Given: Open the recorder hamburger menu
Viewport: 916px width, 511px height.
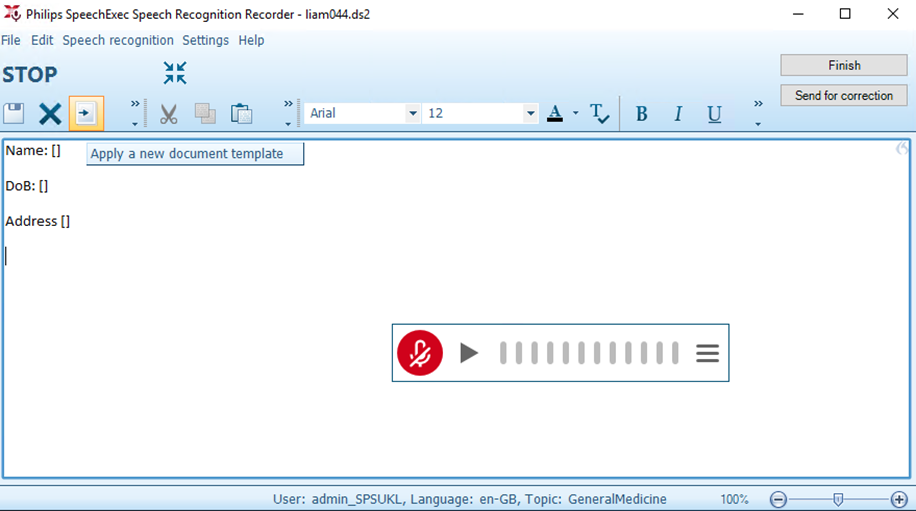Looking at the screenshot, I should (x=707, y=353).
